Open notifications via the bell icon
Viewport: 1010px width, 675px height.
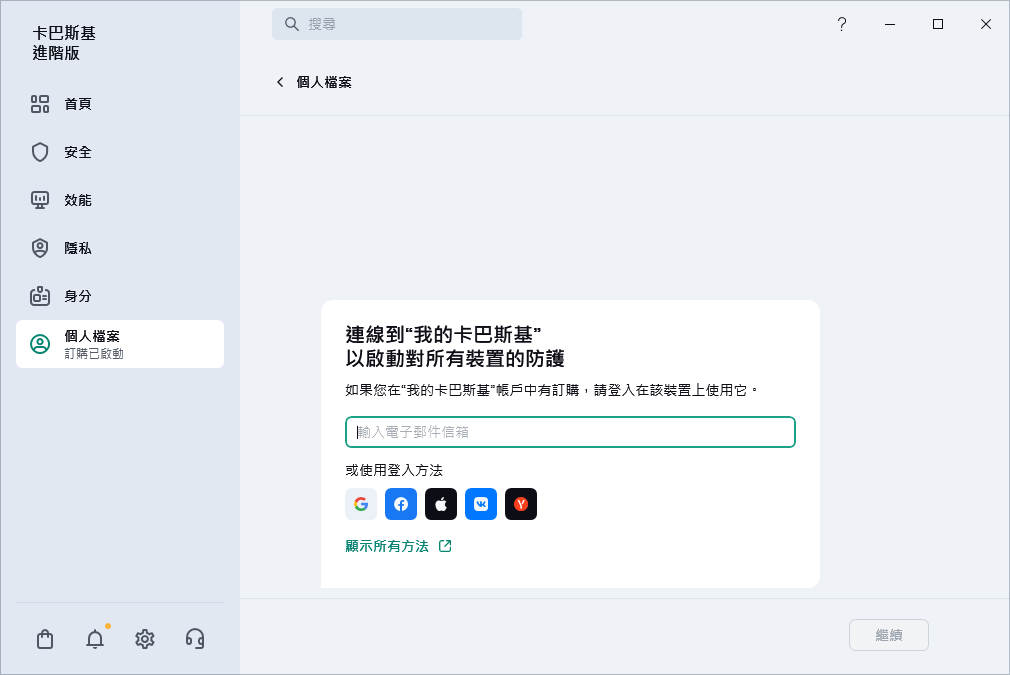tap(95, 638)
